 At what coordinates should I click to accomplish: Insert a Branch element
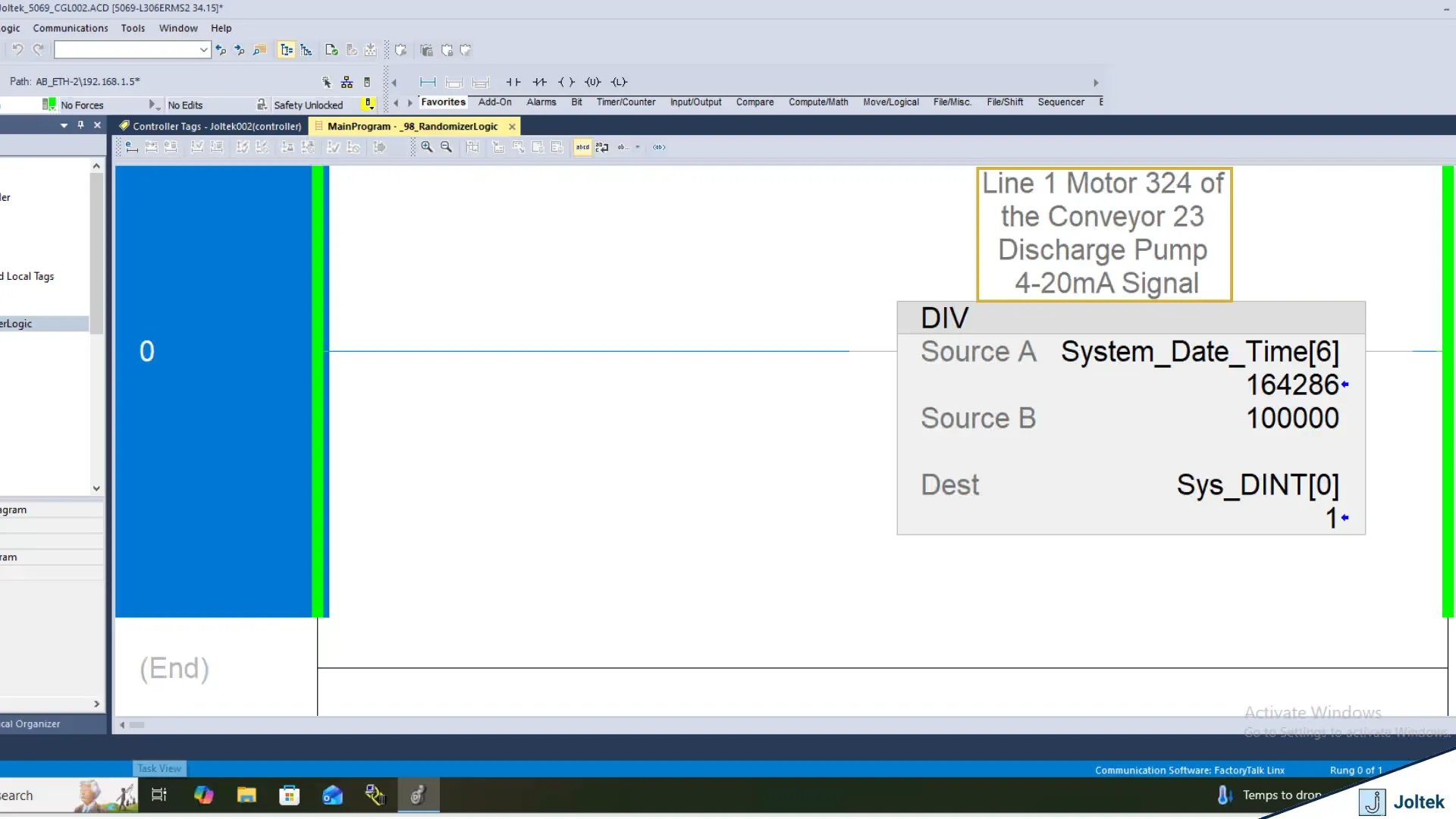453,82
